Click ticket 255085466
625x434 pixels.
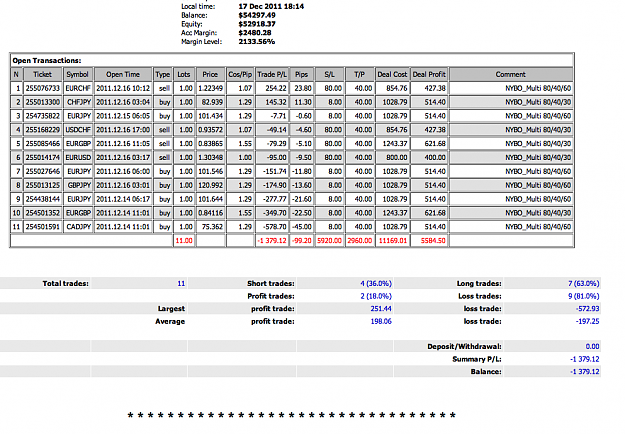point(43,143)
